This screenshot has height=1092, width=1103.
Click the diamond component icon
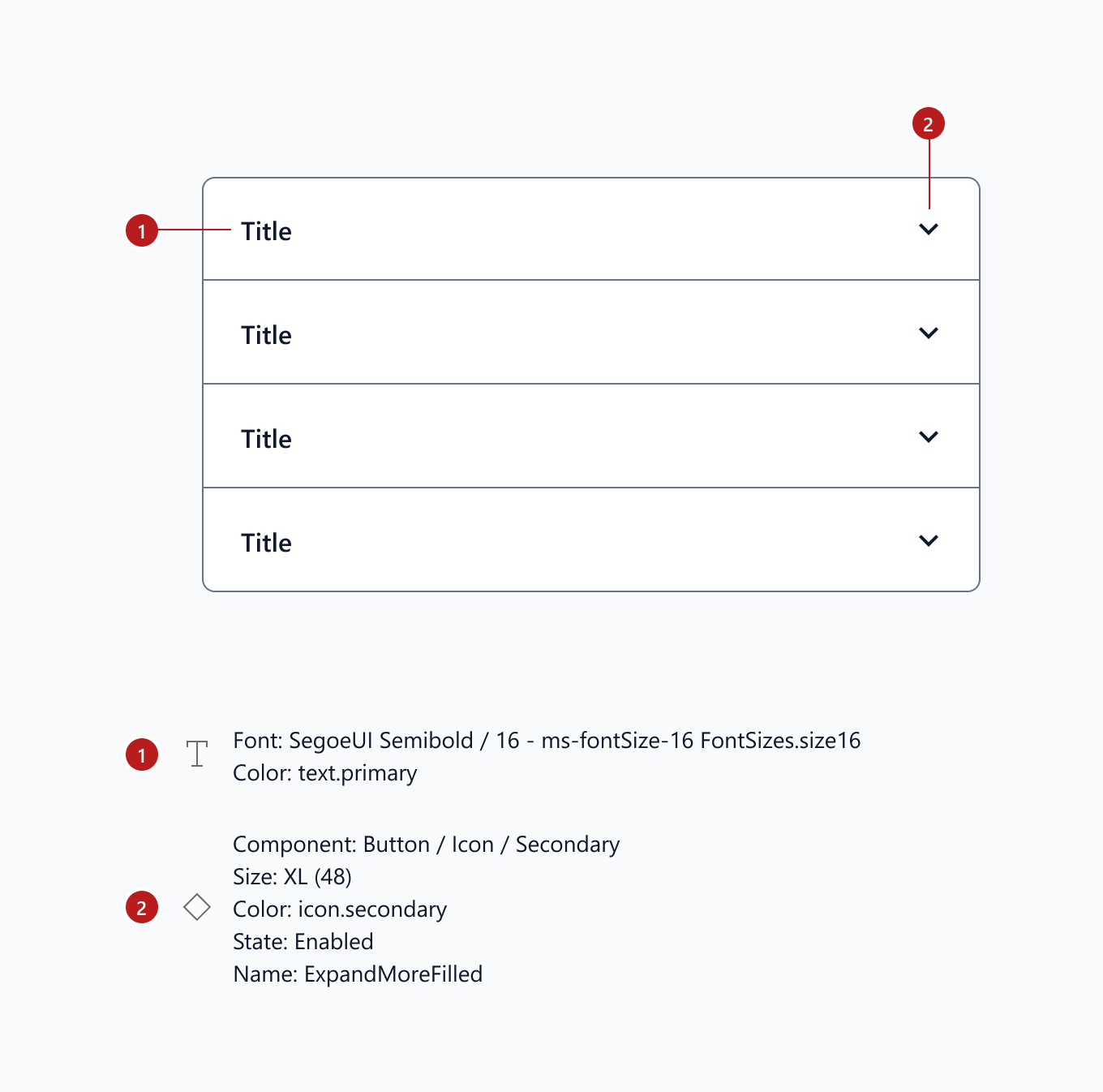(x=197, y=907)
